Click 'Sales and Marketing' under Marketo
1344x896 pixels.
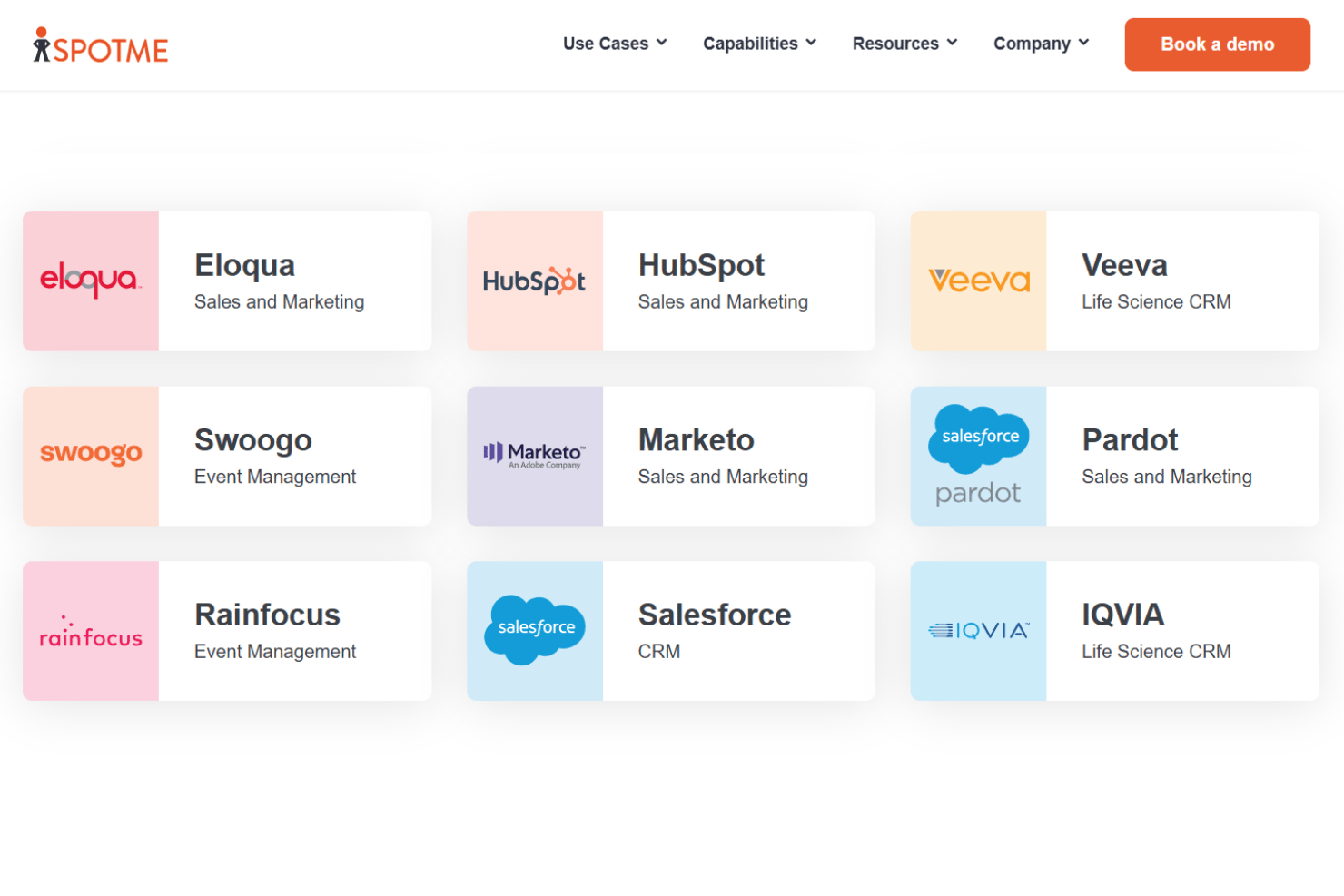point(723,478)
